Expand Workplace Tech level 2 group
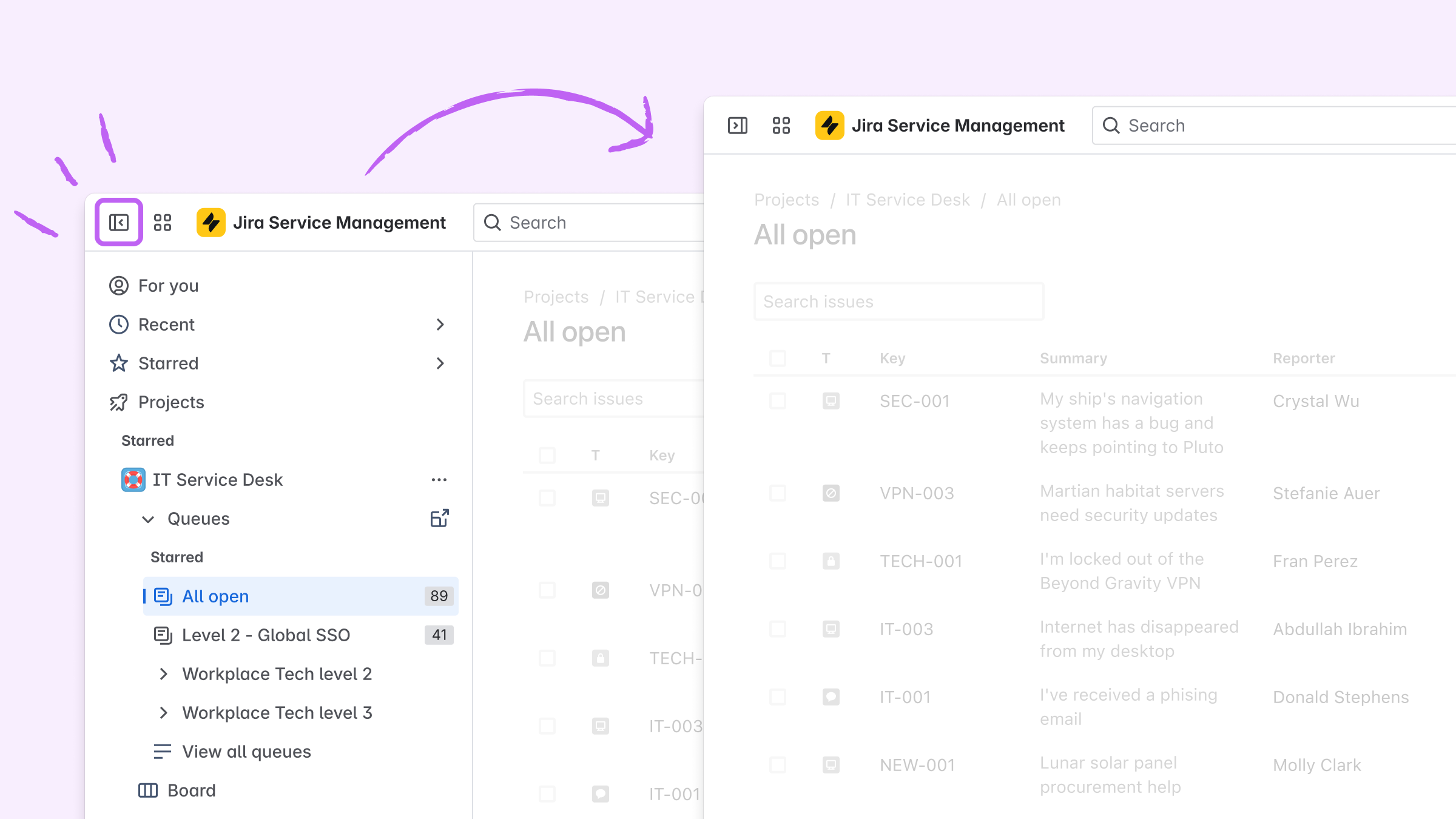 [x=163, y=674]
